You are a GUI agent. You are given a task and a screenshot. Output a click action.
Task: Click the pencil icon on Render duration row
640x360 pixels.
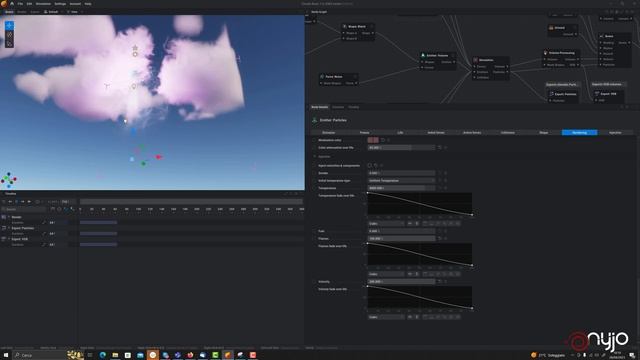coord(44,222)
